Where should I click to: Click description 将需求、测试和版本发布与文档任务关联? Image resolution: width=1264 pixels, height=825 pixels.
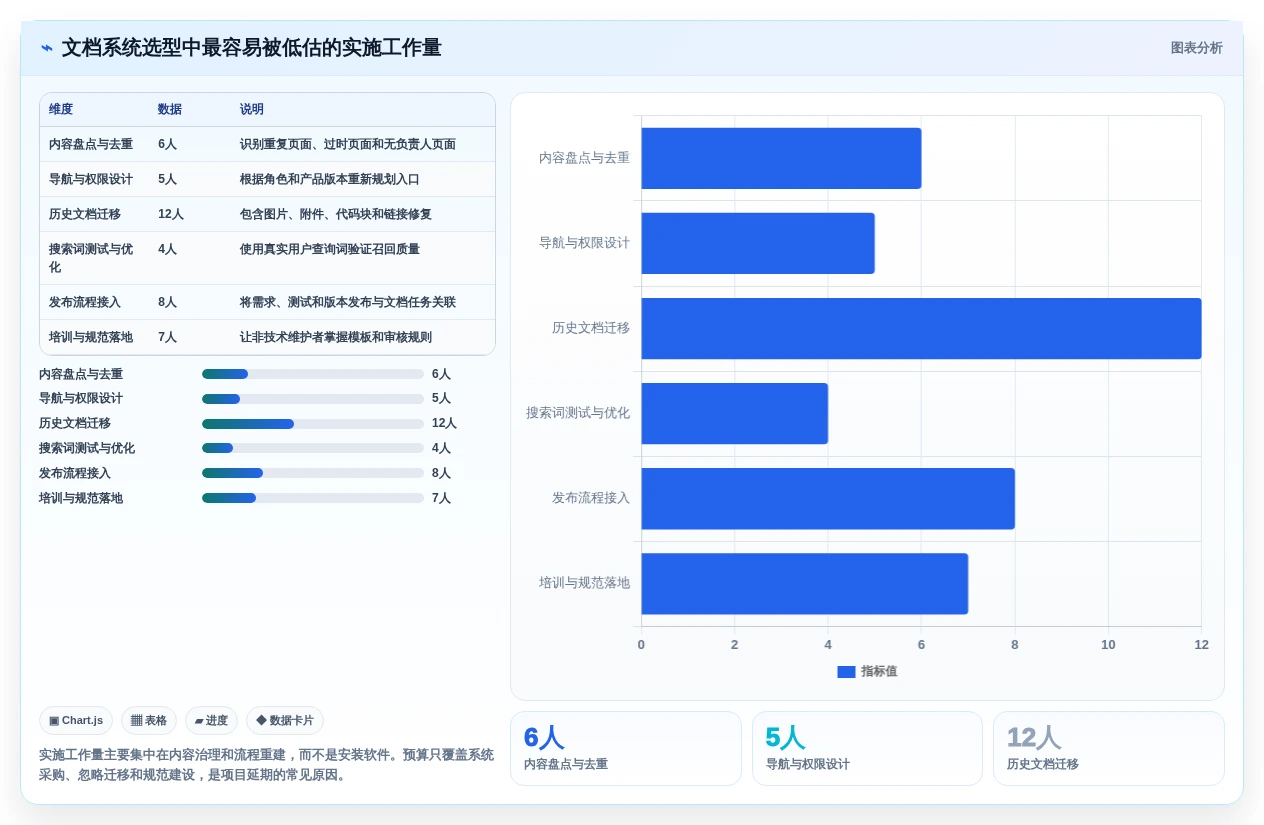[x=348, y=302]
